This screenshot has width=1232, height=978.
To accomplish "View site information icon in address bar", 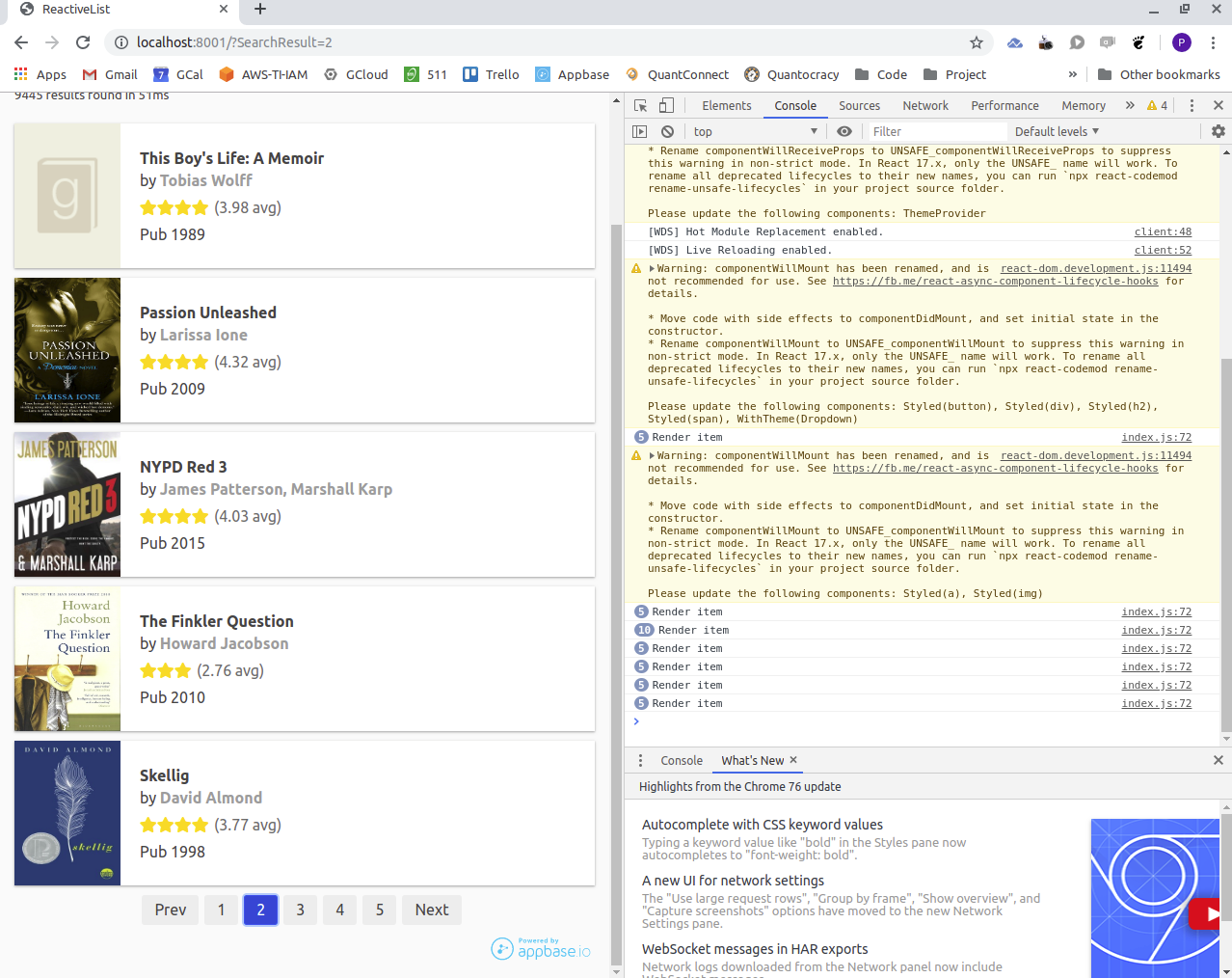I will click(121, 42).
